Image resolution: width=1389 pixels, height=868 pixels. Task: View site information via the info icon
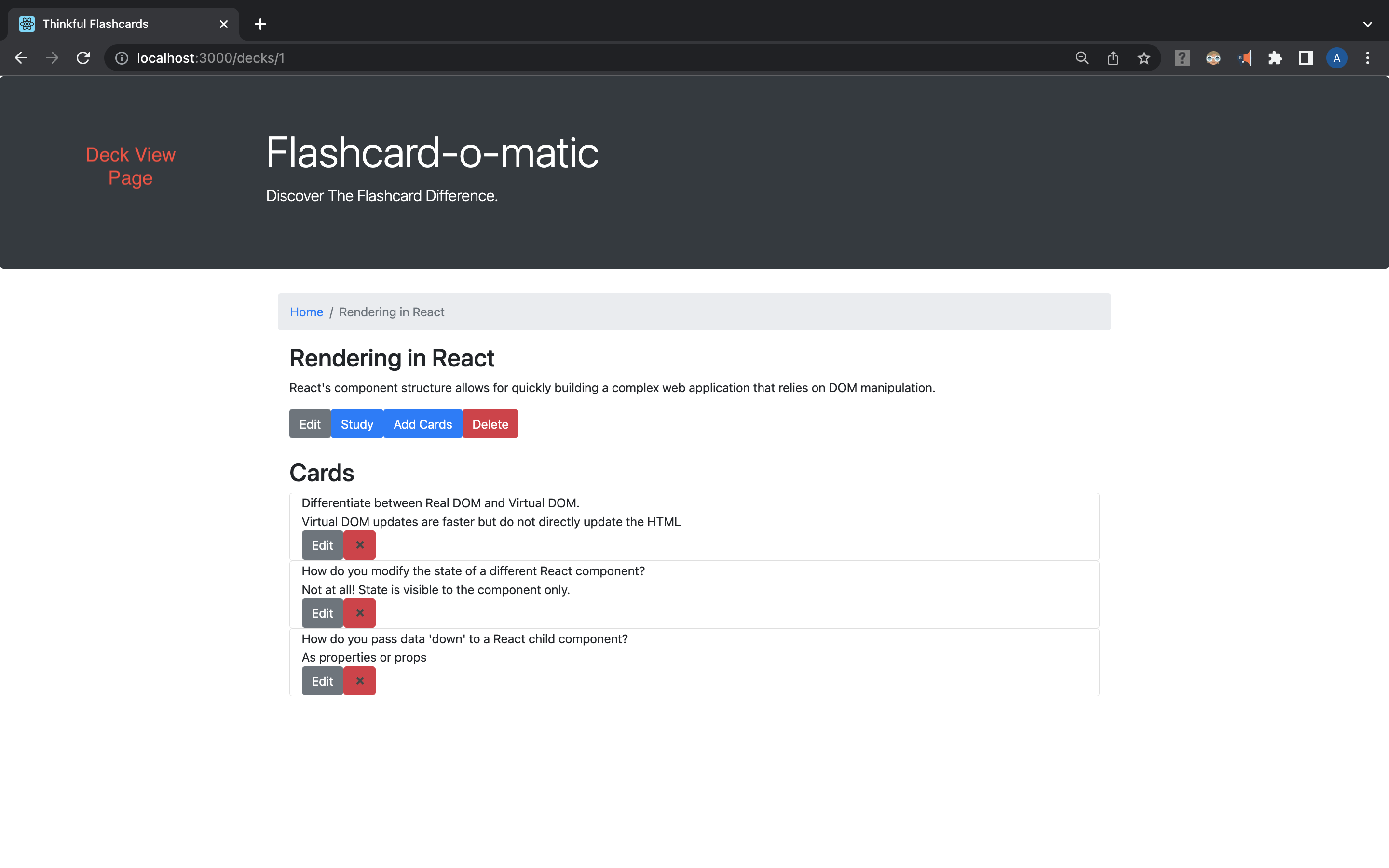tap(121, 58)
